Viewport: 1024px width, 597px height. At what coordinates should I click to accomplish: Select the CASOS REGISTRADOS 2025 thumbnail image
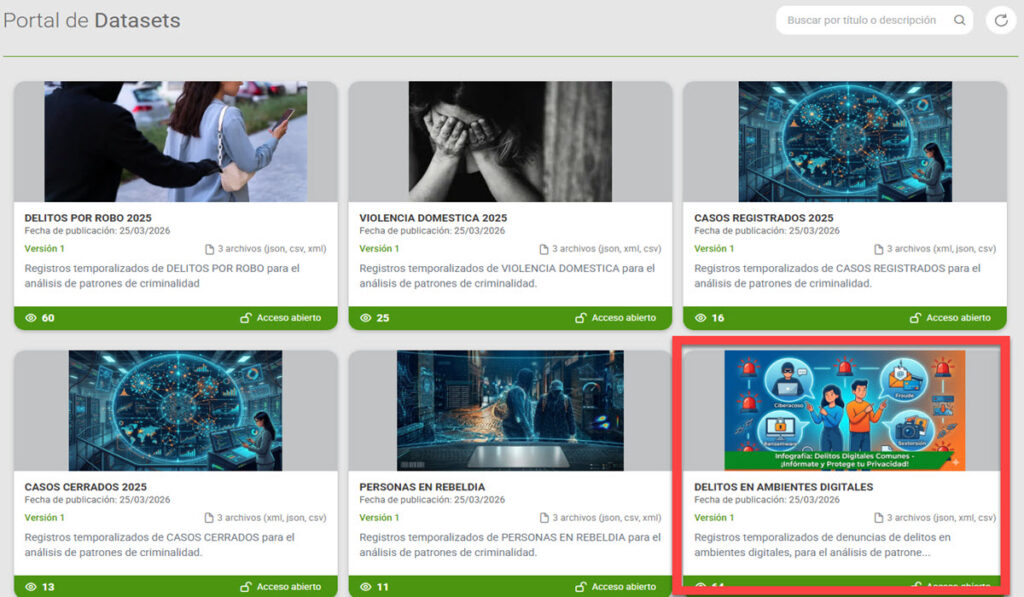coord(844,142)
